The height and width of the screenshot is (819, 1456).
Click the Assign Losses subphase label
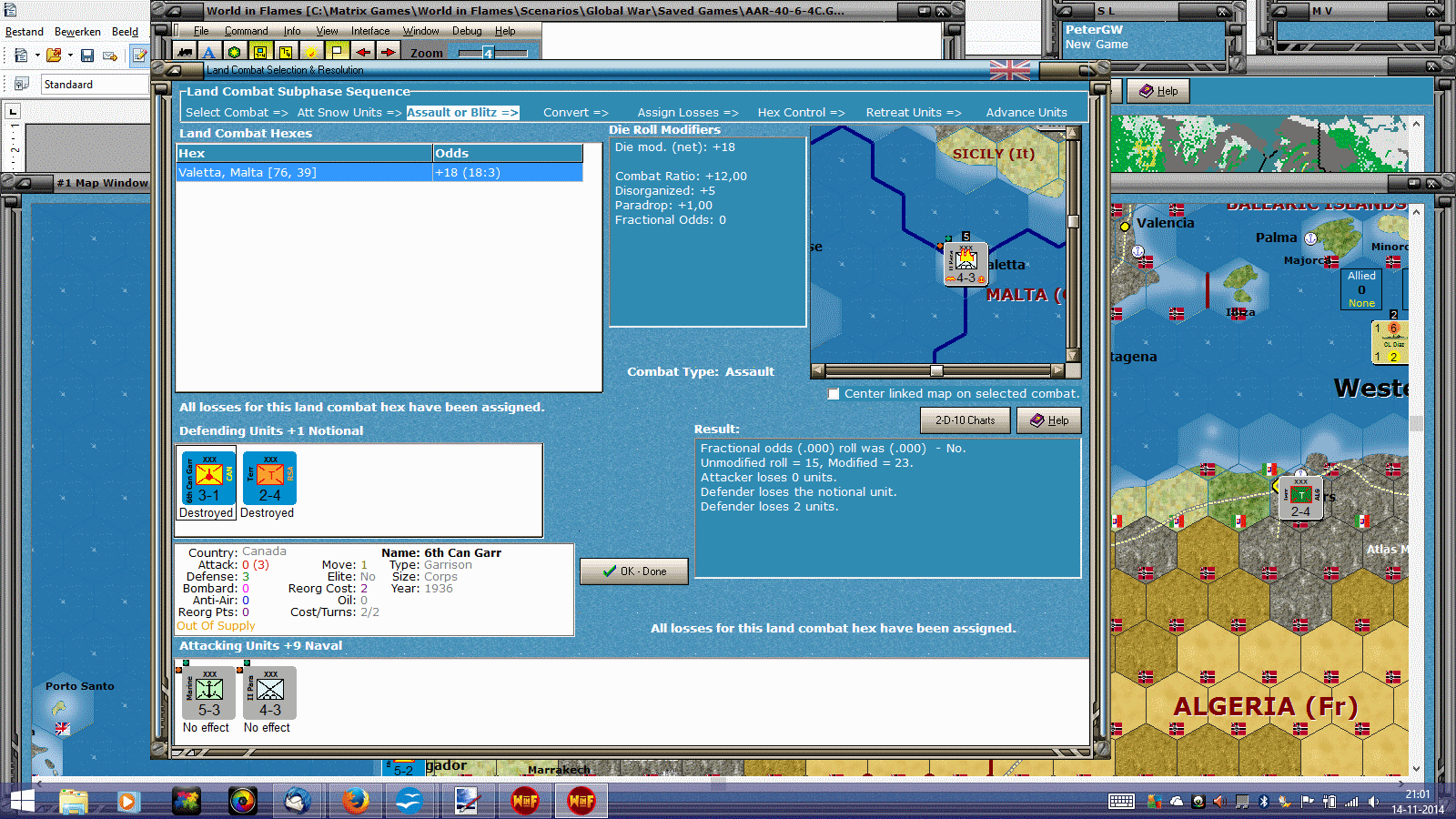point(688,113)
